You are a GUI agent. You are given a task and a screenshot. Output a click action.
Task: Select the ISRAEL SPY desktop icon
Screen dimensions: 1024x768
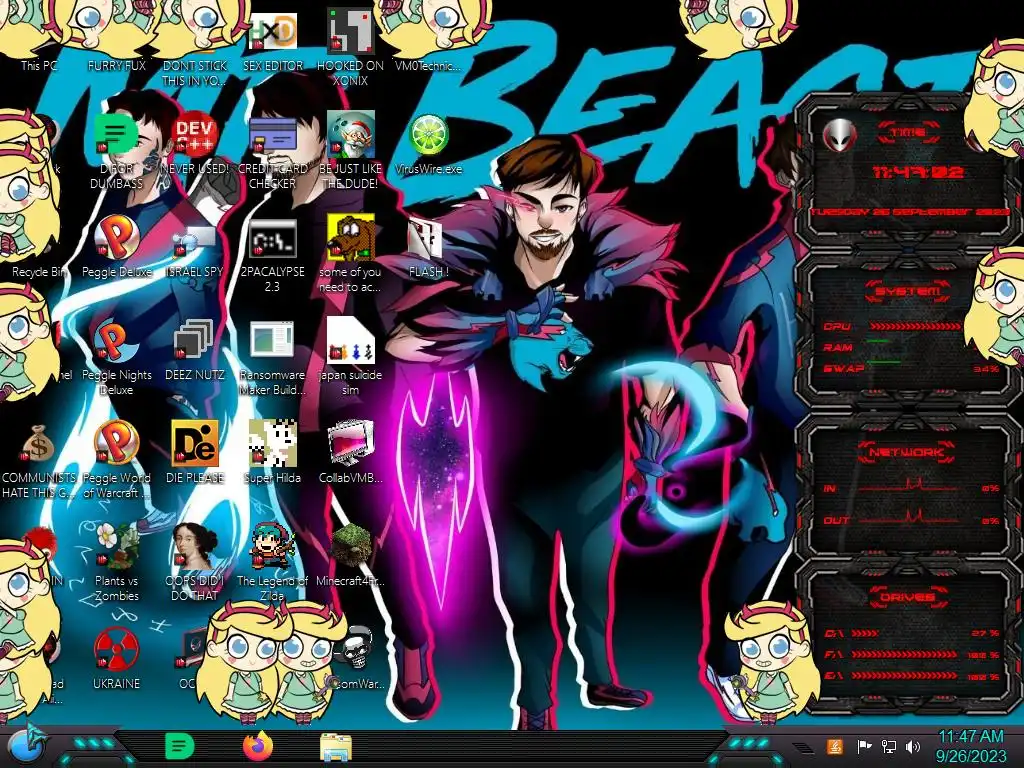coord(195,240)
